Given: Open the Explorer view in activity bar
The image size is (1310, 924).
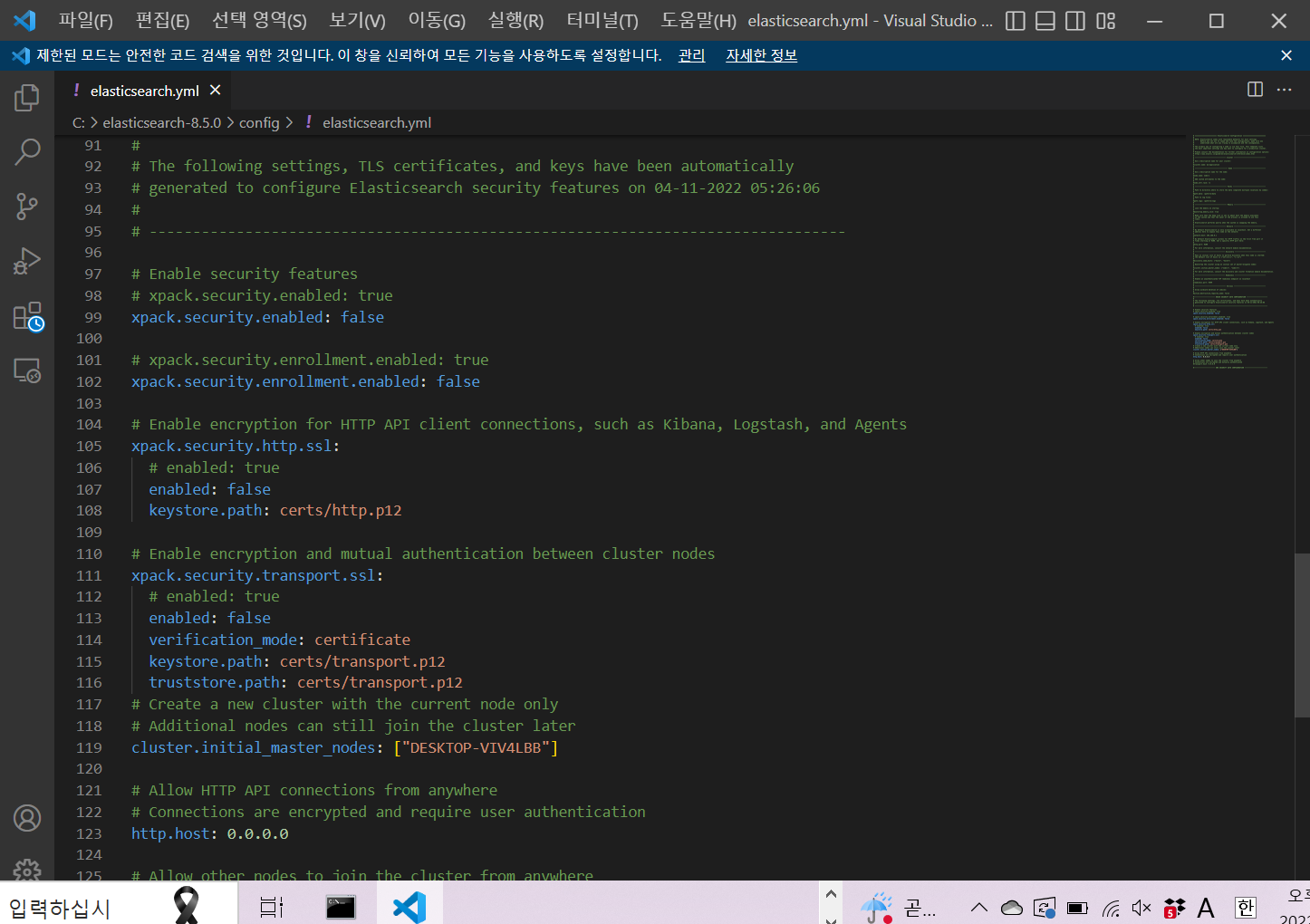Looking at the screenshot, I should [27, 97].
